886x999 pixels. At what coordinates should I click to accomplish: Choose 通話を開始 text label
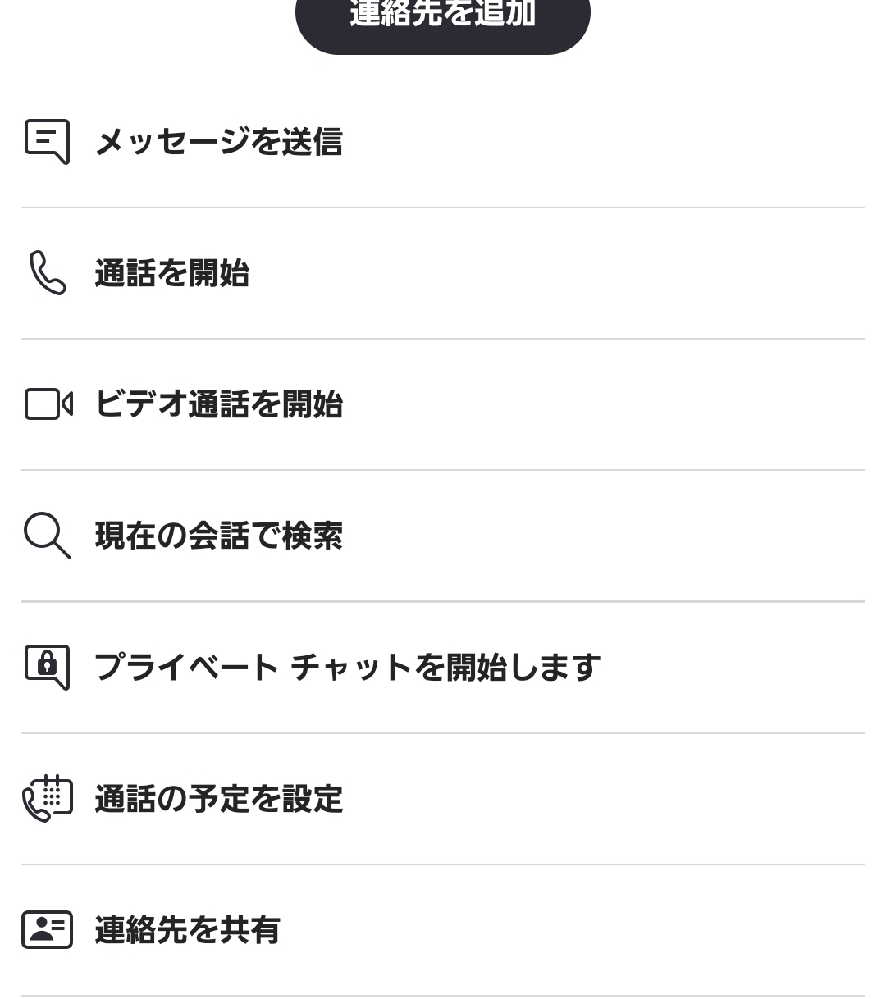pyautogui.click(x=172, y=273)
